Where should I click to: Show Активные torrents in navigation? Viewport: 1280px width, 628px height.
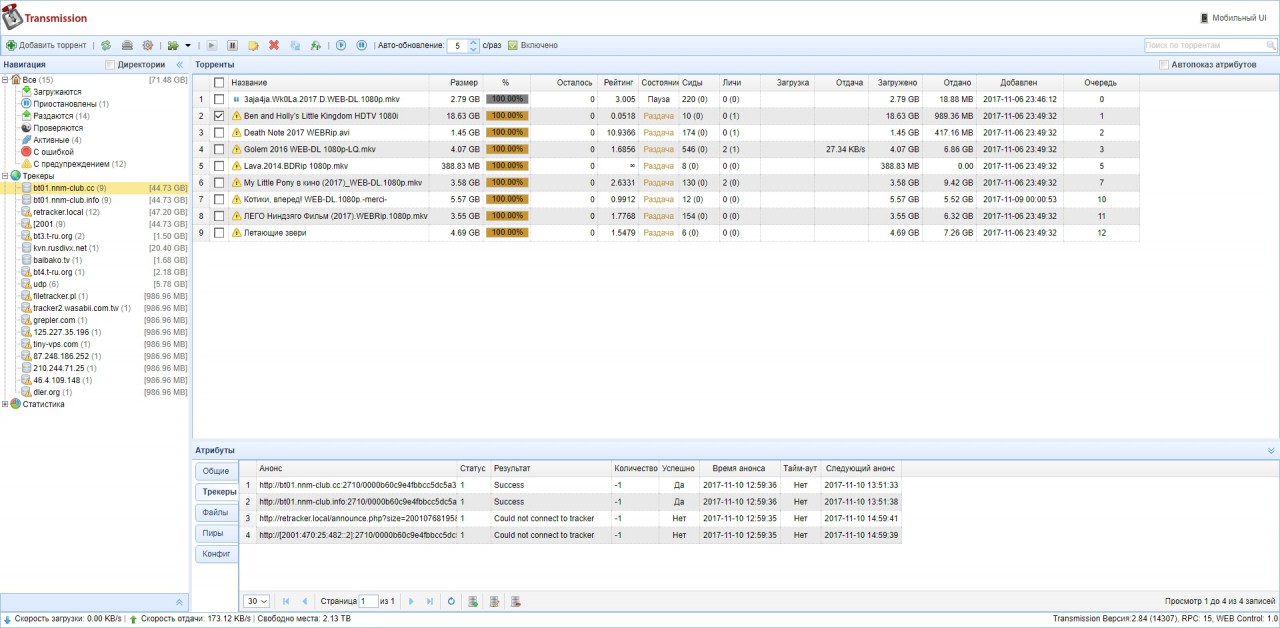pos(51,140)
